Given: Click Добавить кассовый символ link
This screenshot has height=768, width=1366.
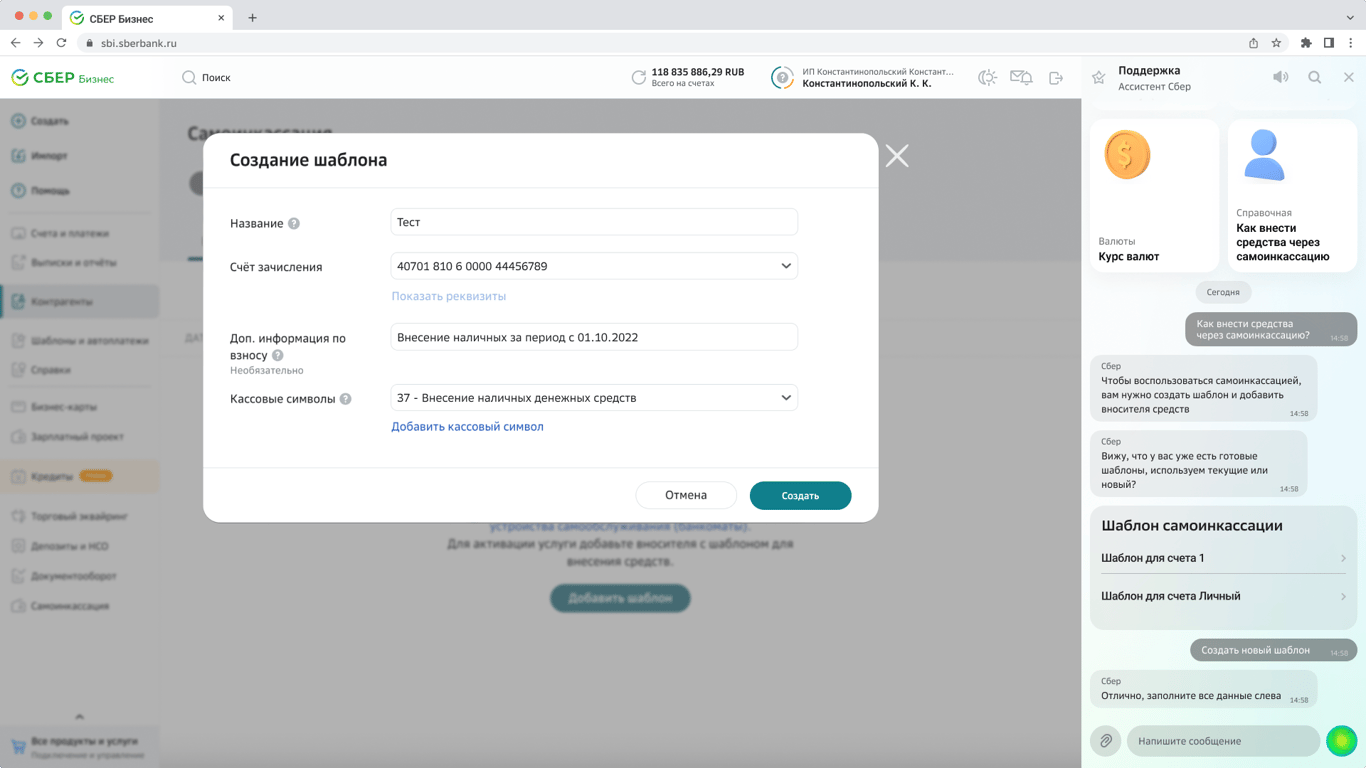Looking at the screenshot, I should pyautogui.click(x=467, y=427).
